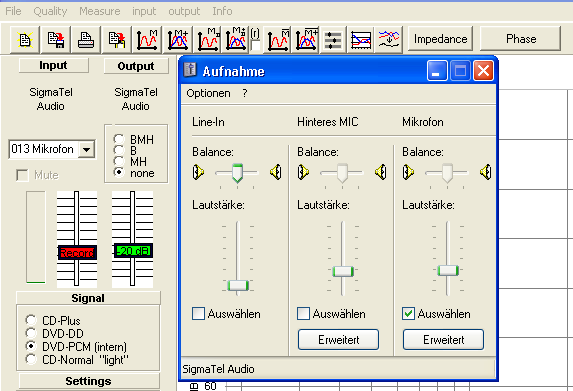This screenshot has height=391, width=573.
Task: Select the MH output radio button
Action: pyautogui.click(x=118, y=161)
